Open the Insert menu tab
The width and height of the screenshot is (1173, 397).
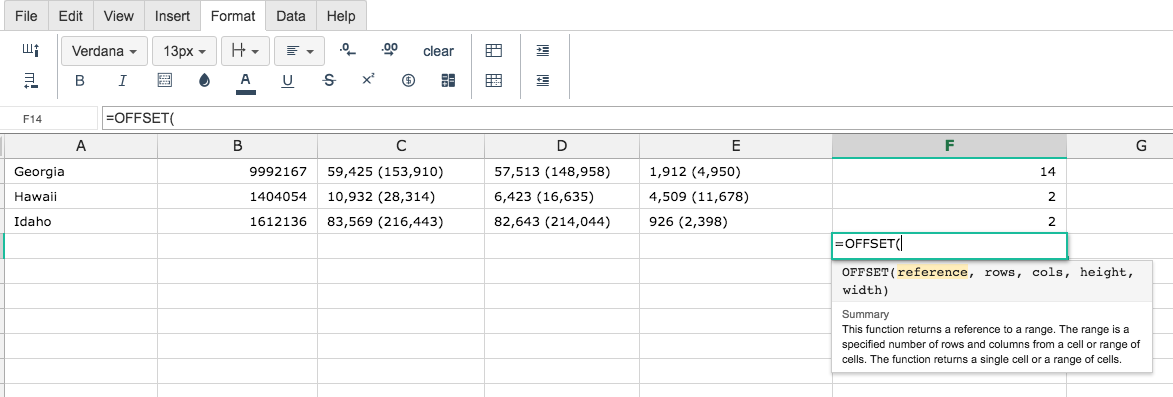click(172, 16)
